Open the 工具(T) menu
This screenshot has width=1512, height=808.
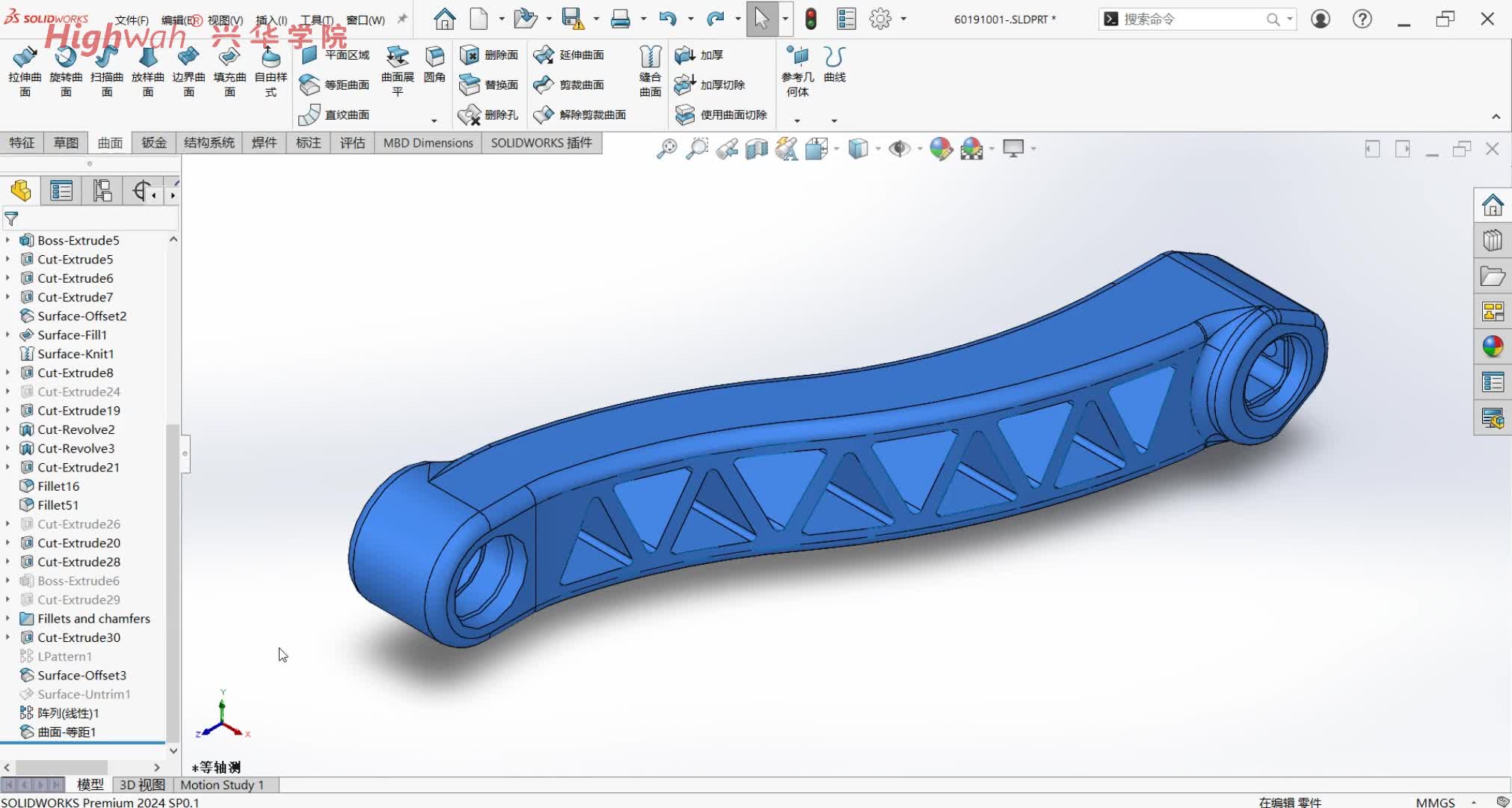tap(316, 20)
